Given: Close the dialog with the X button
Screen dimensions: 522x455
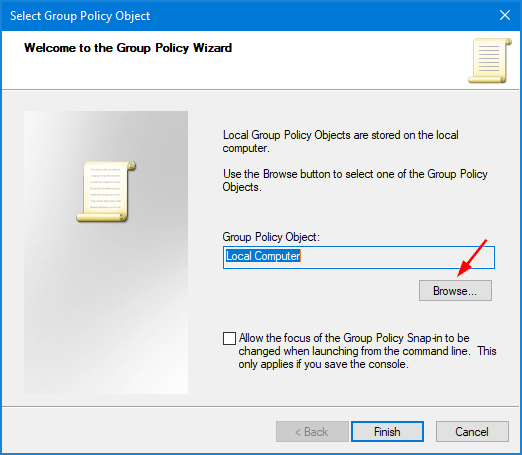Looking at the screenshot, I should click(x=505, y=15).
